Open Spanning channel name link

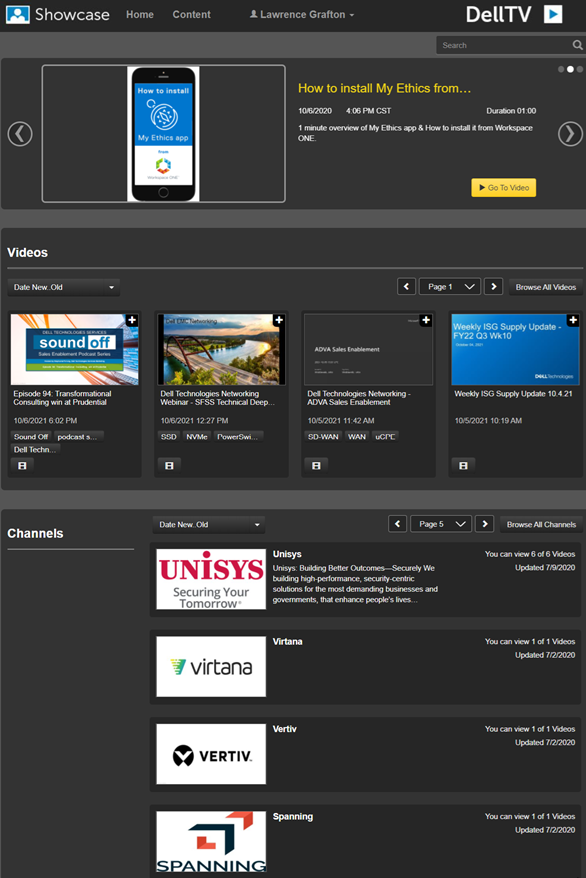(293, 816)
